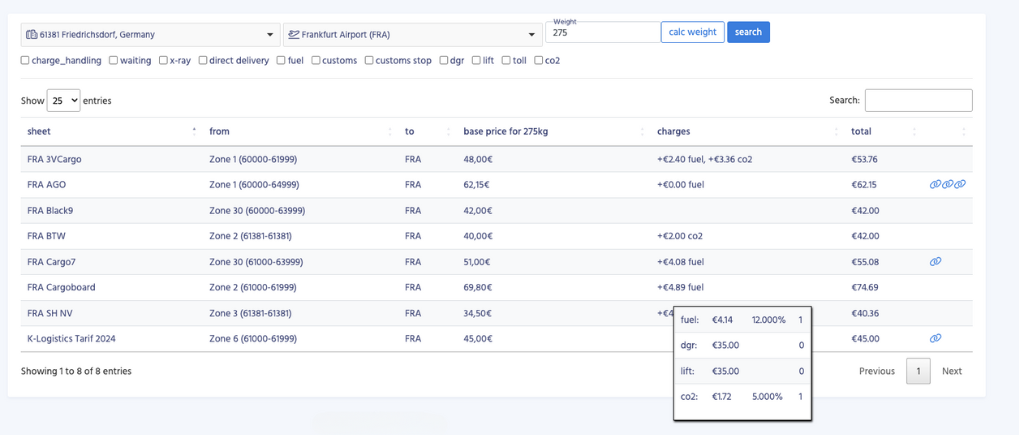Go to the Next page
The image size is (1019, 435).
[x=951, y=371]
